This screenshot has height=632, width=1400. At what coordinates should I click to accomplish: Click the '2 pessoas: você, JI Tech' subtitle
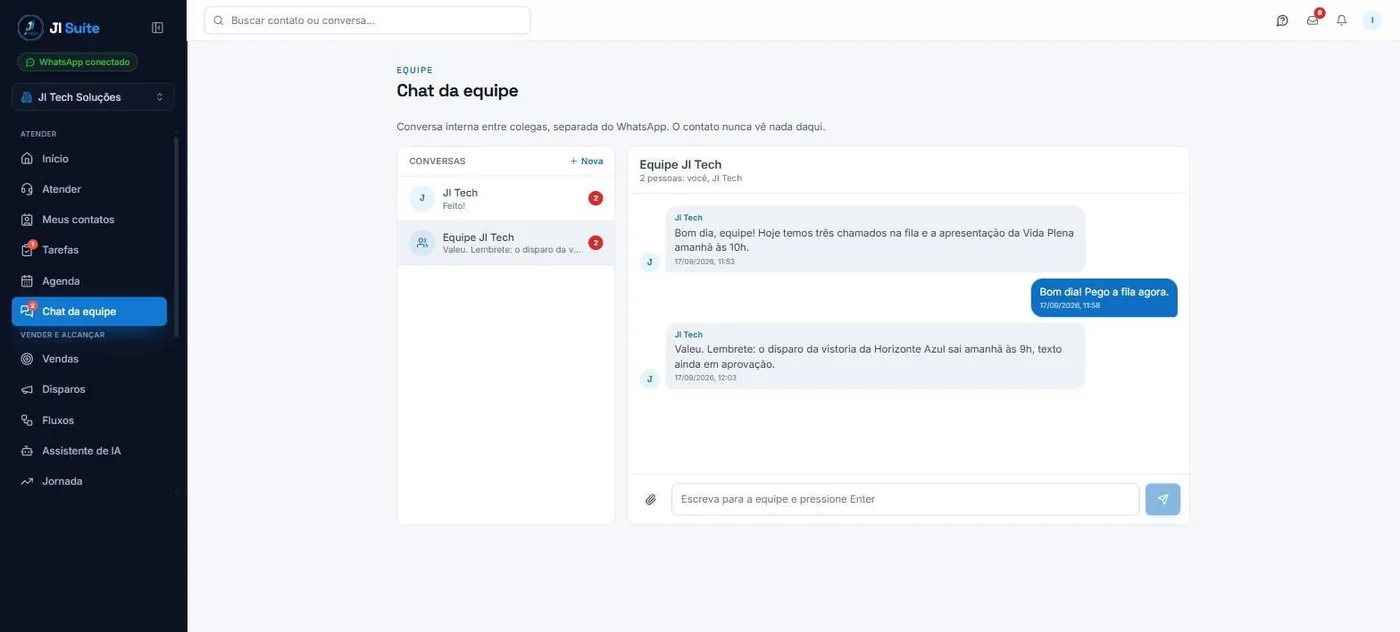pyautogui.click(x=691, y=178)
